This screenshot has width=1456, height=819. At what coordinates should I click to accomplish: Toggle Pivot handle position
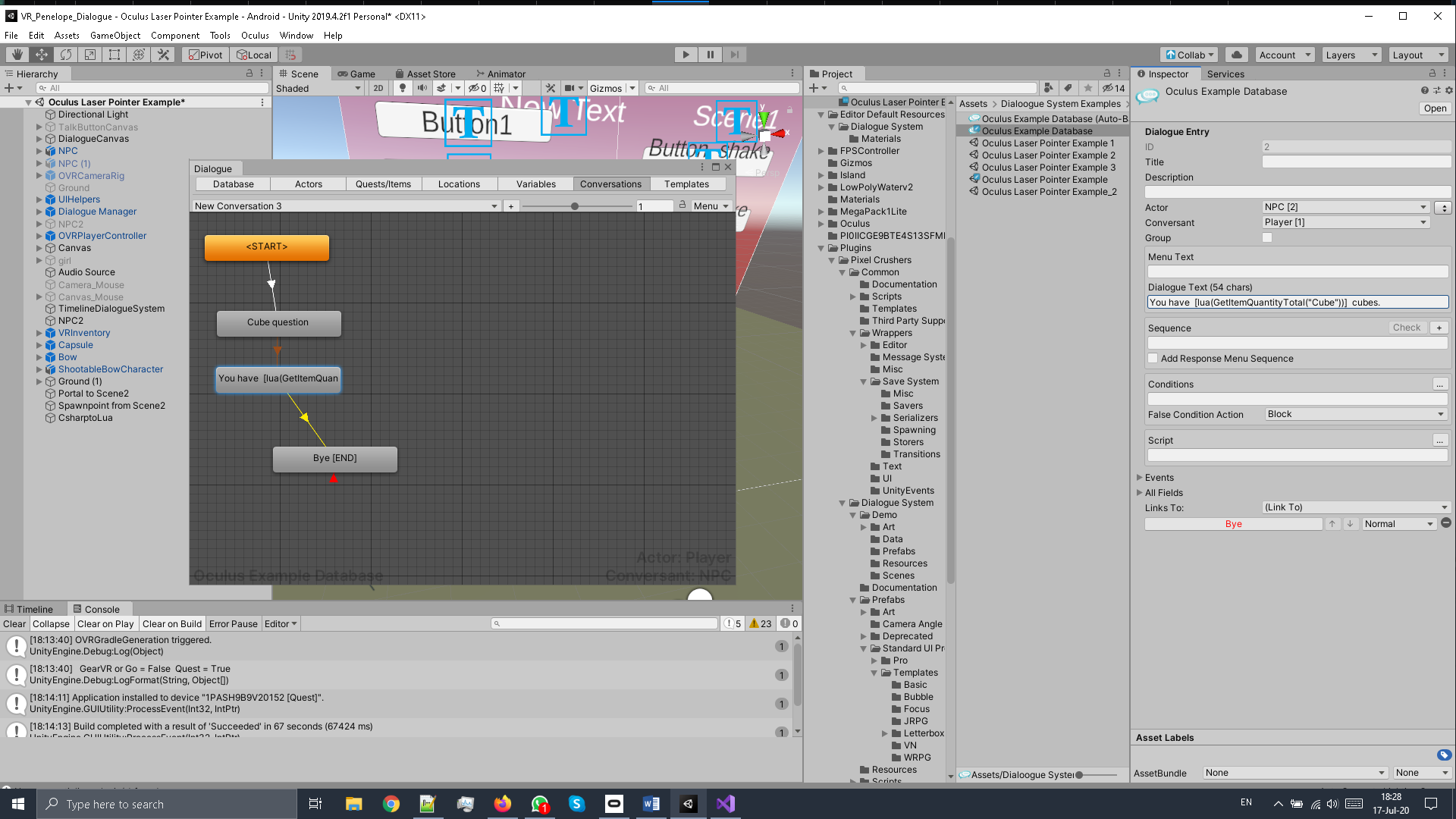tap(206, 55)
